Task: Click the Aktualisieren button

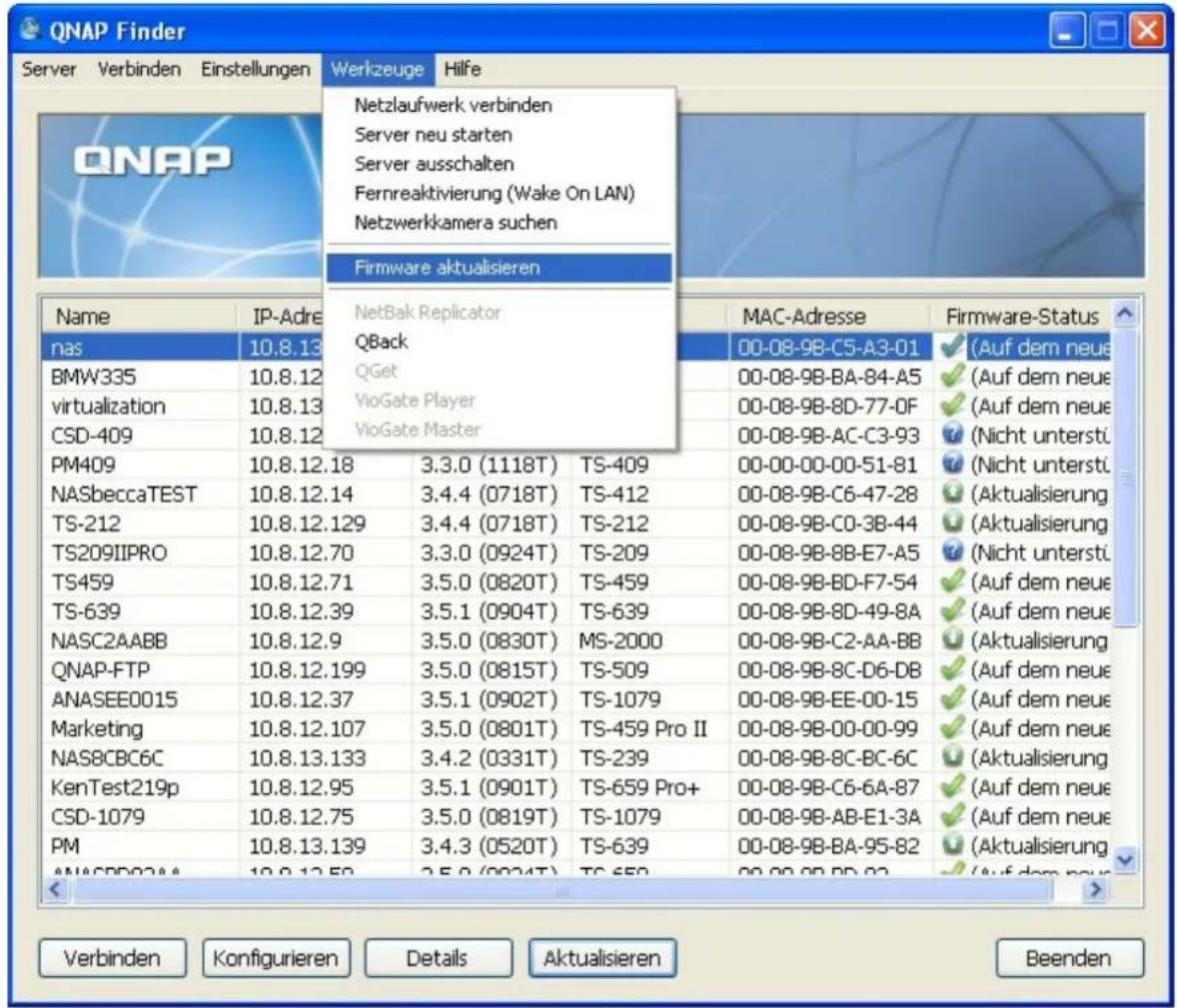Action: coord(602,958)
